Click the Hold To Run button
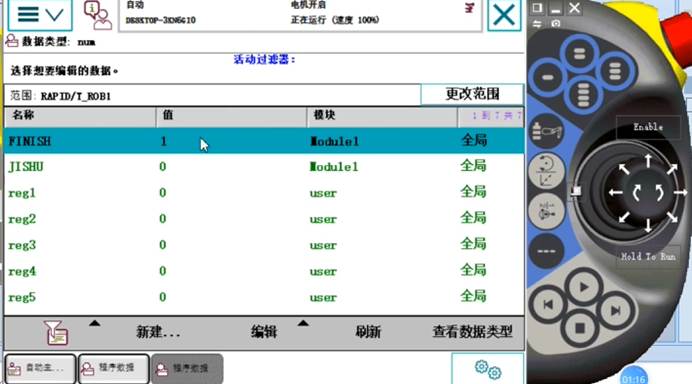This screenshot has width=692, height=384. point(648,256)
